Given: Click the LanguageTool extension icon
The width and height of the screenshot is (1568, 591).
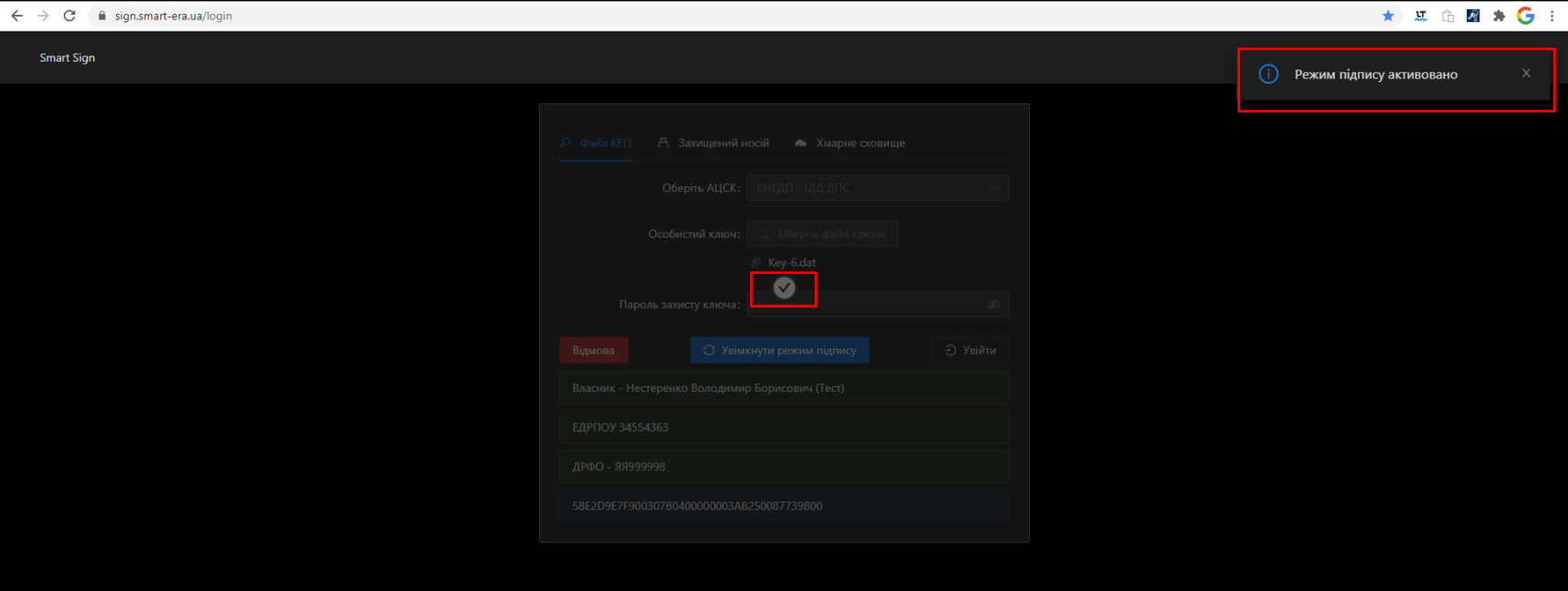Looking at the screenshot, I should point(1421,16).
